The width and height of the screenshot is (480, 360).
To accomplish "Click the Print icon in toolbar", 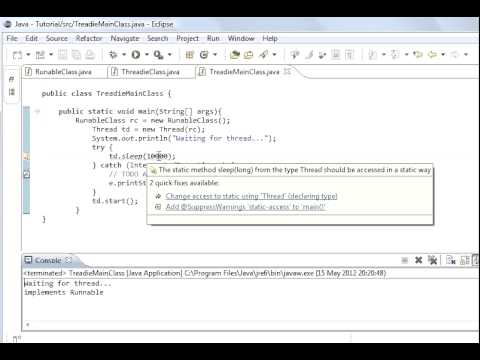I will [90, 54].
